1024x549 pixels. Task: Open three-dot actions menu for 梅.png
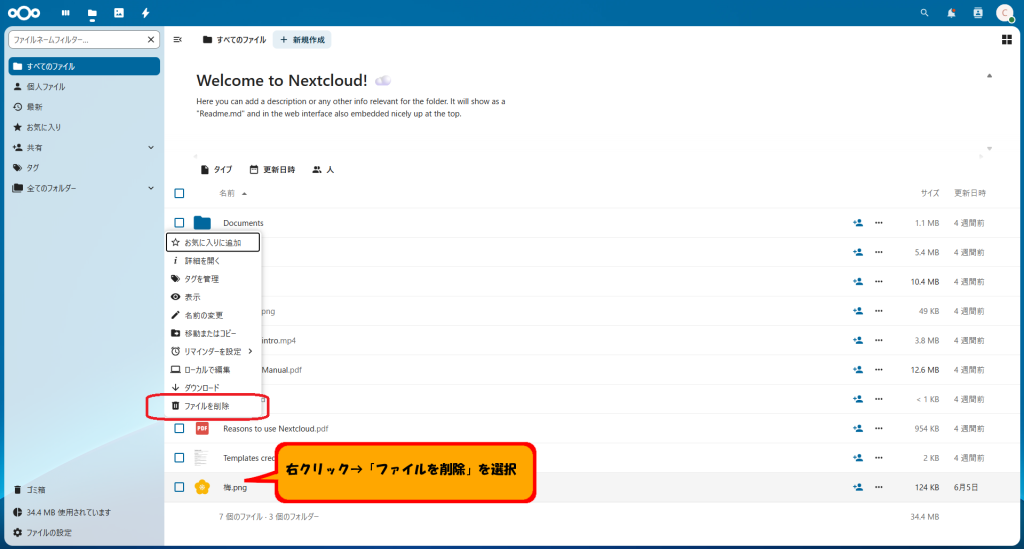point(879,488)
